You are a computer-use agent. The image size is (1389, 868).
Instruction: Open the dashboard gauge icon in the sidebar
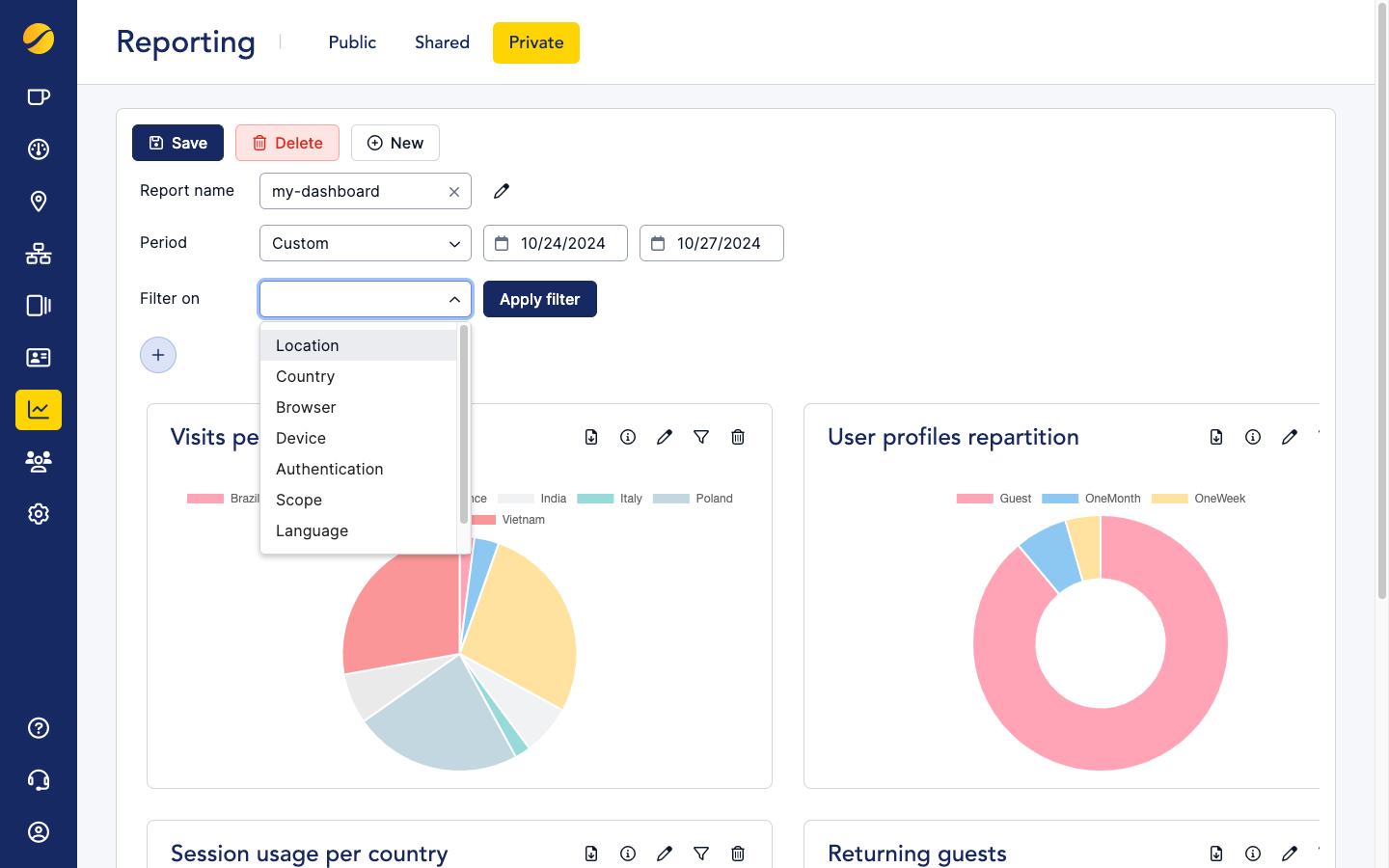coord(38,149)
